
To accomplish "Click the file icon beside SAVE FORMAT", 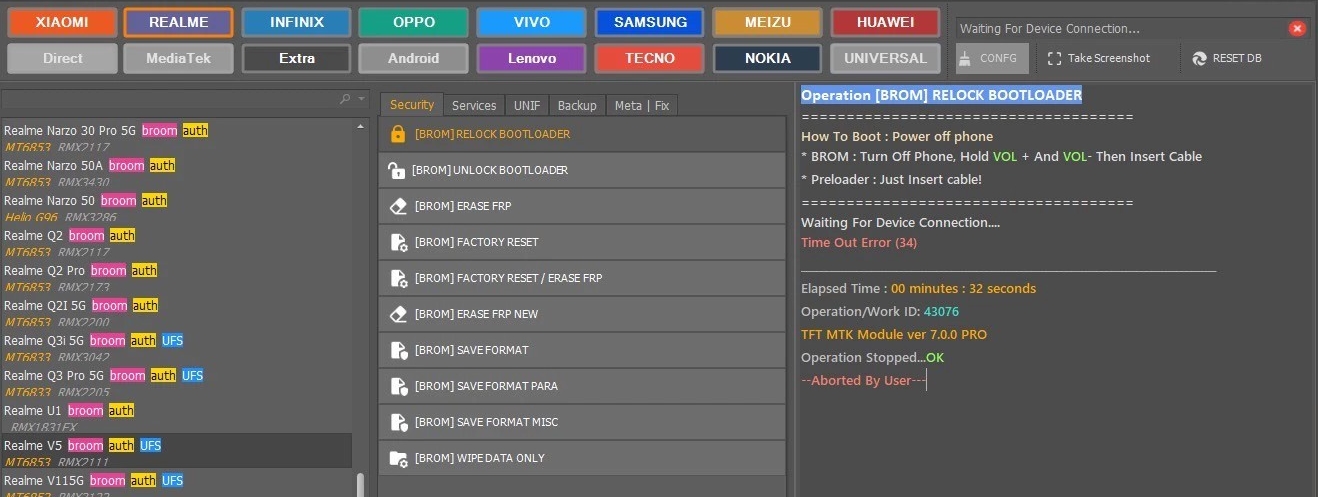I will 398,350.
